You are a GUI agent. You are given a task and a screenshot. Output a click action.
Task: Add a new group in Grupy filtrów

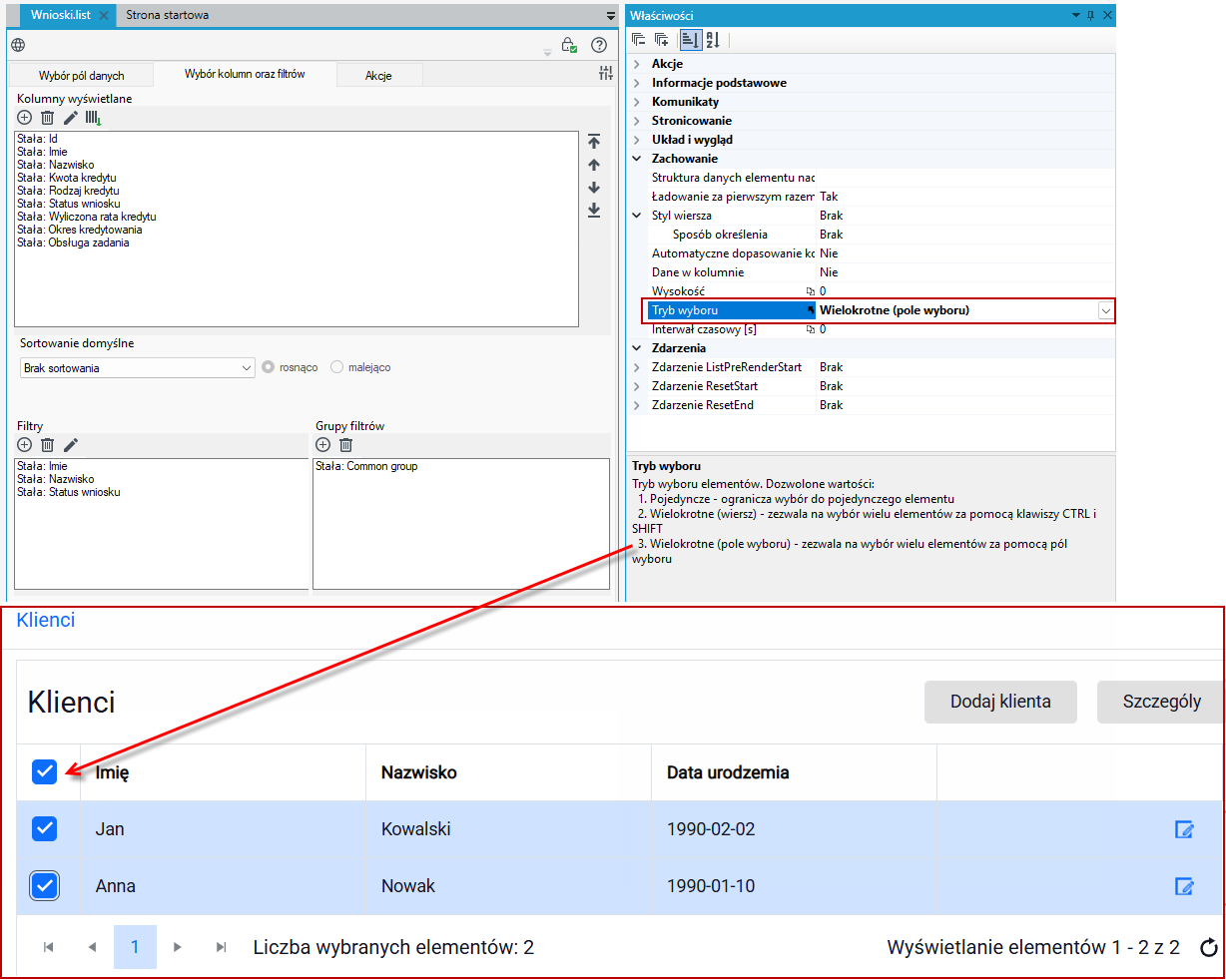pyautogui.click(x=322, y=445)
